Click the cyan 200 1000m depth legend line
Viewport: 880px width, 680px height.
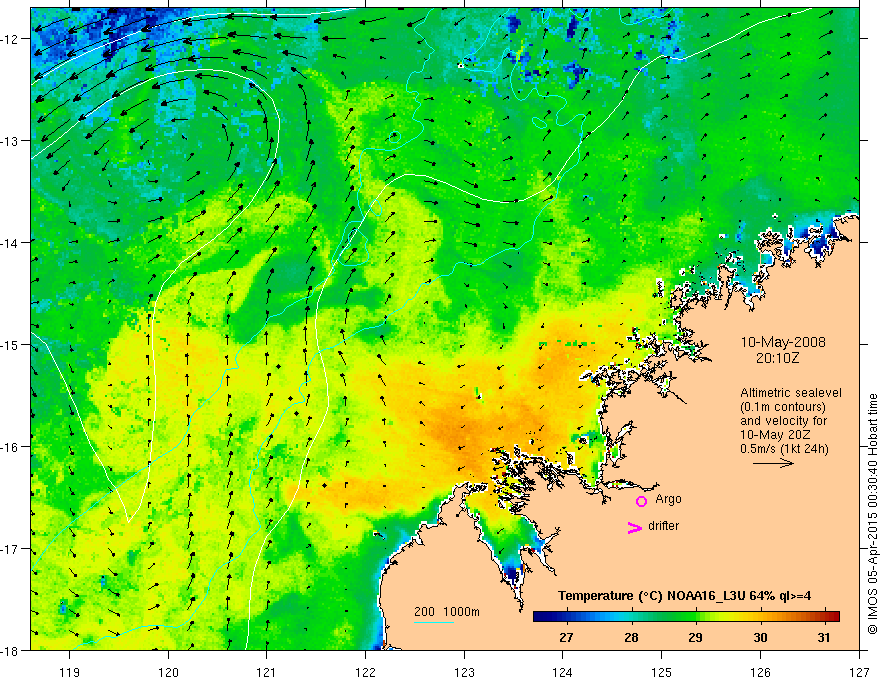434,622
